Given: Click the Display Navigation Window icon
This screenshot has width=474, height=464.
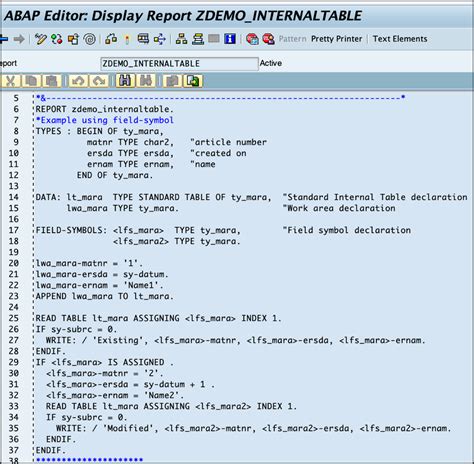Looking at the screenshot, I should 198,39.
